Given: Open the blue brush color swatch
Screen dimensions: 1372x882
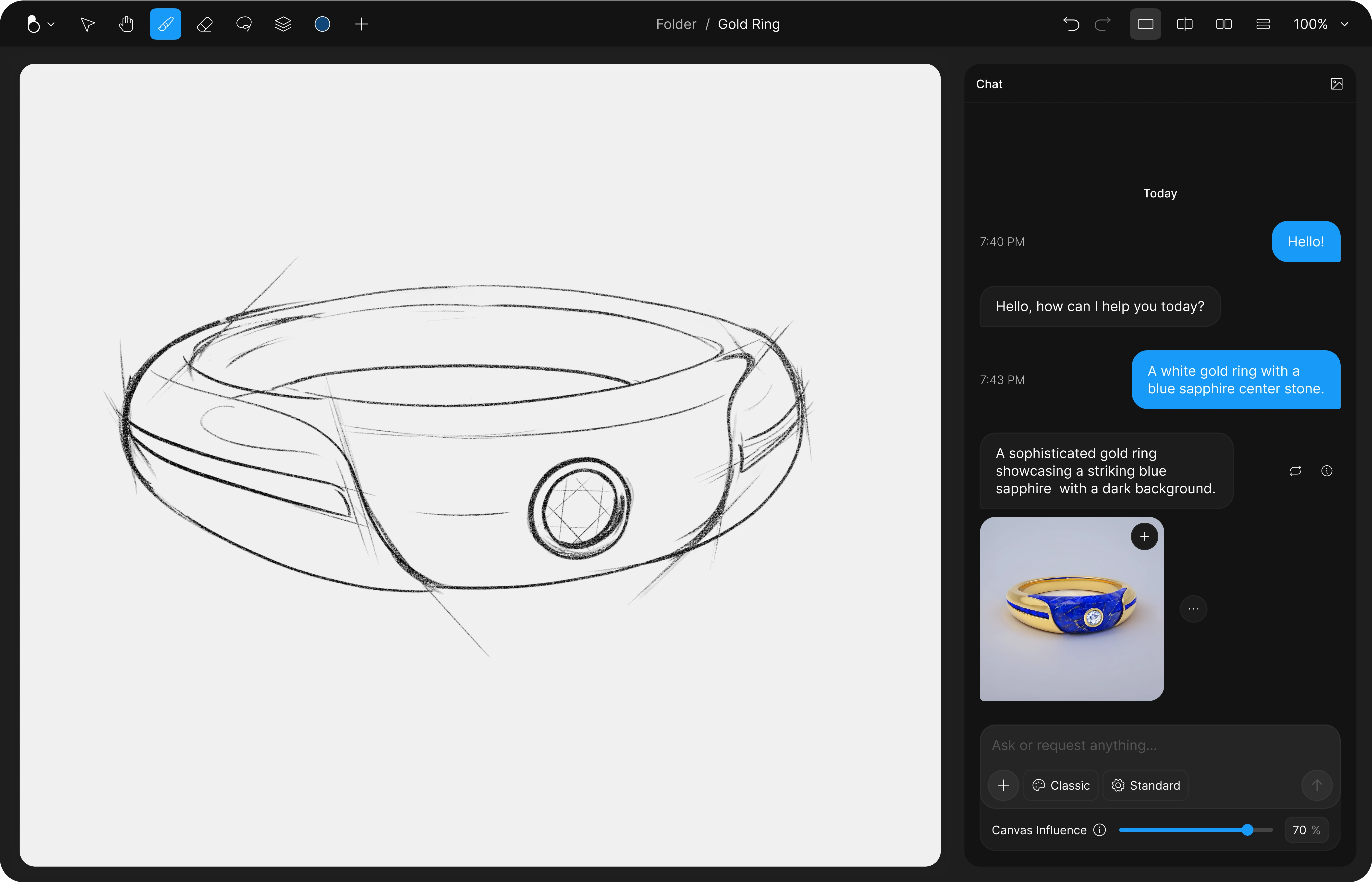Looking at the screenshot, I should 322,24.
